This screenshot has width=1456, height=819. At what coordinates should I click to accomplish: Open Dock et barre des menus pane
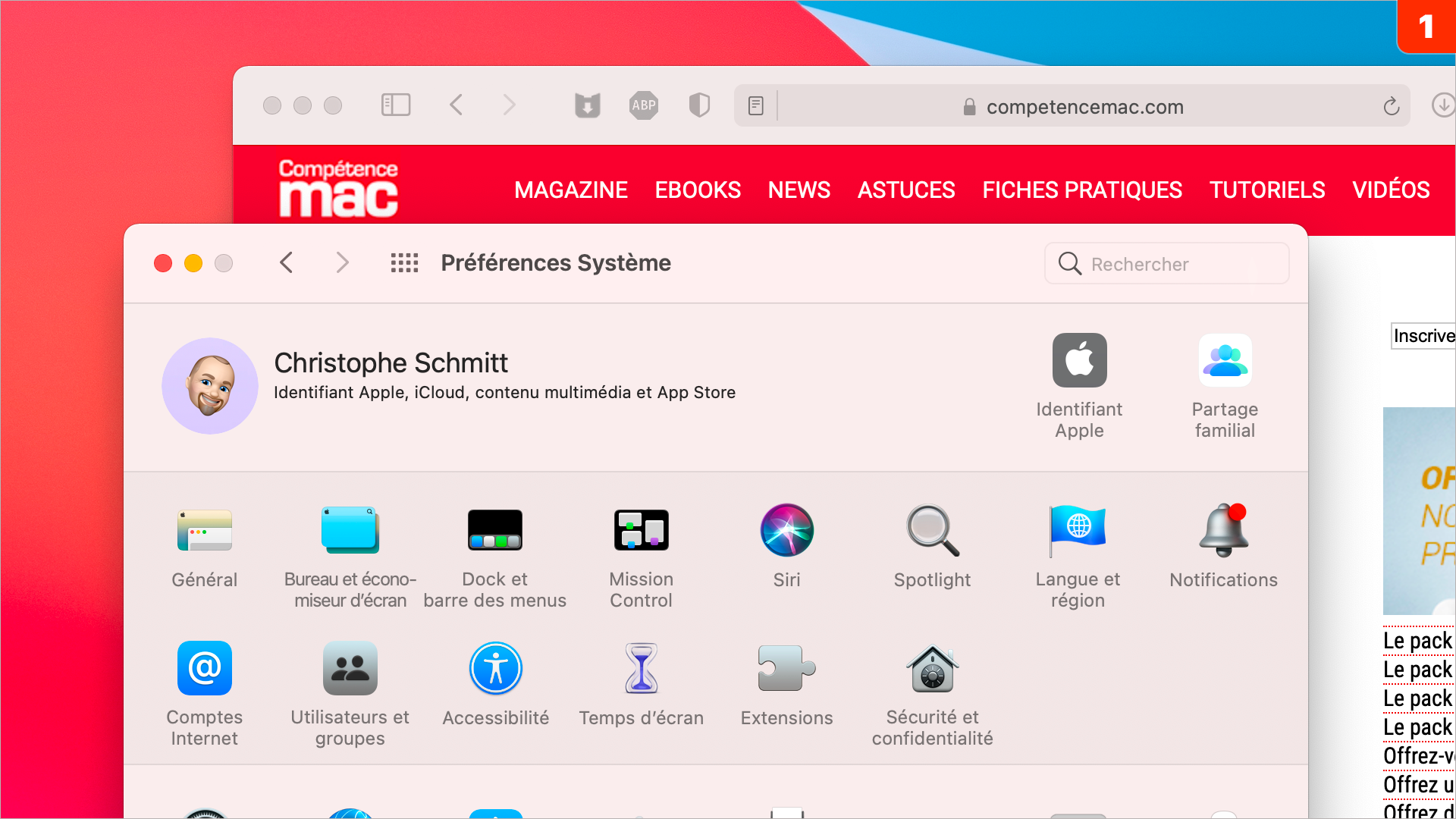[x=495, y=557]
